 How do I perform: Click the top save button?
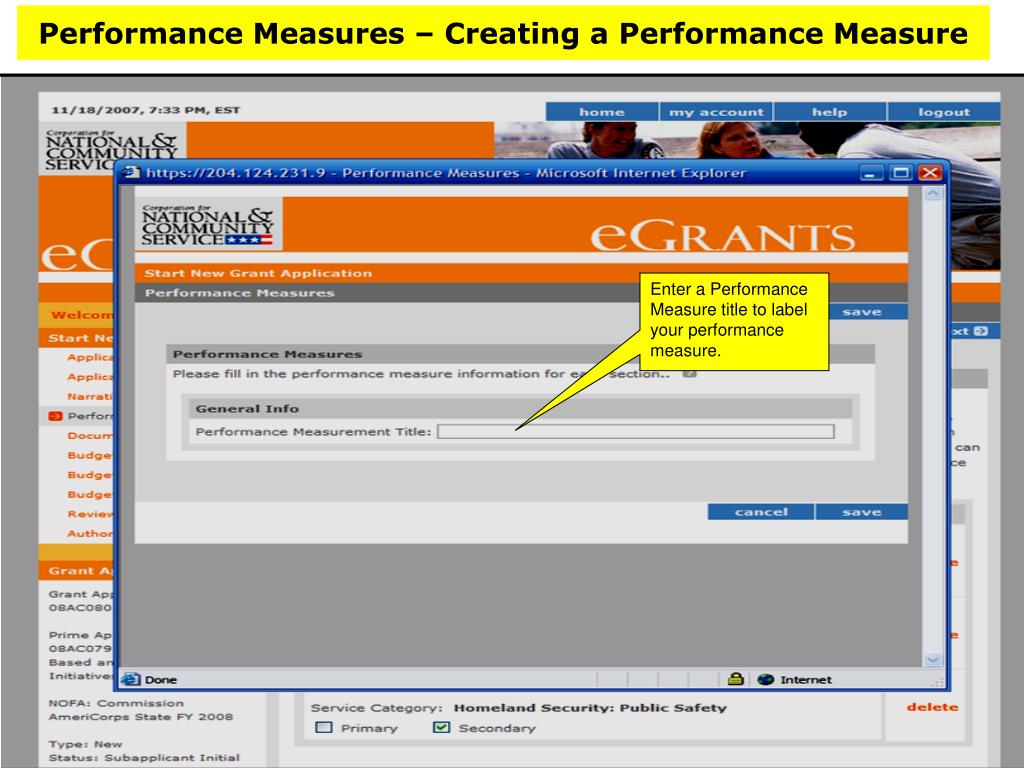tap(862, 312)
